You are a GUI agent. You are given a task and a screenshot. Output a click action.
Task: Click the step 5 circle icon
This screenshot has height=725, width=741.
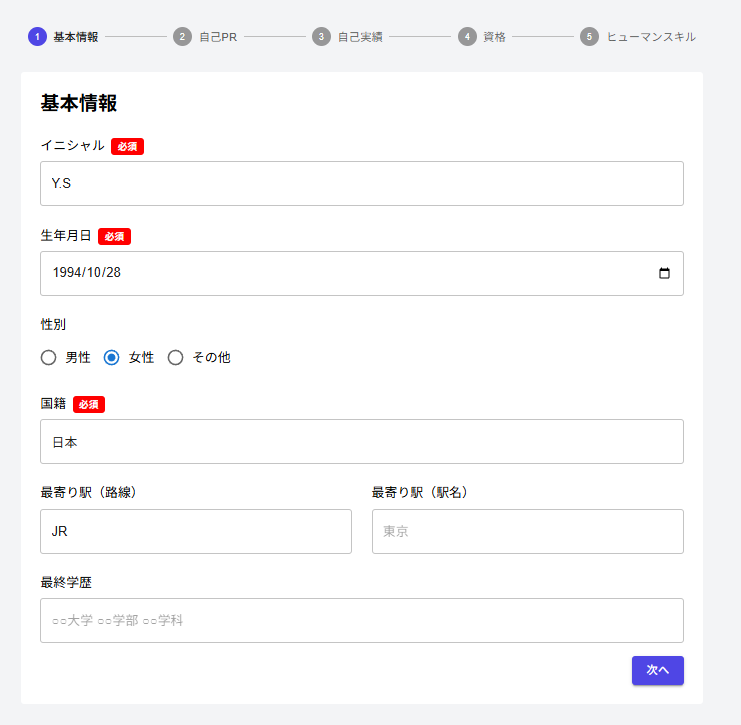(589, 37)
